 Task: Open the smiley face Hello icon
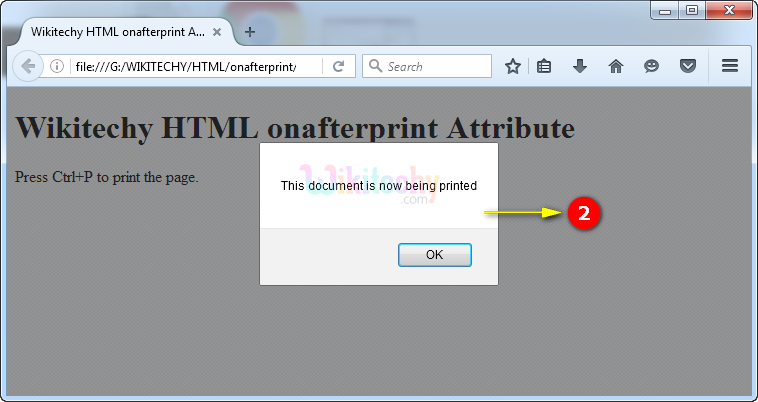pos(651,66)
